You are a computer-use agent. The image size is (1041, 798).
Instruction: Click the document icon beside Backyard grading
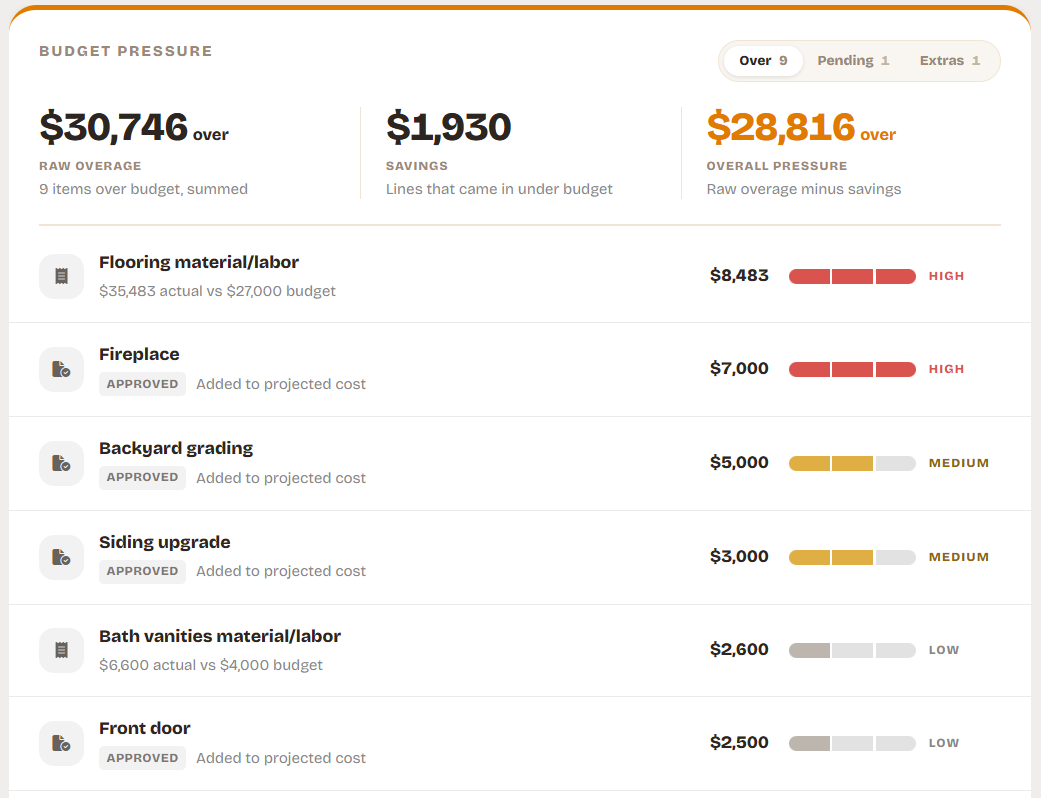tap(61, 463)
